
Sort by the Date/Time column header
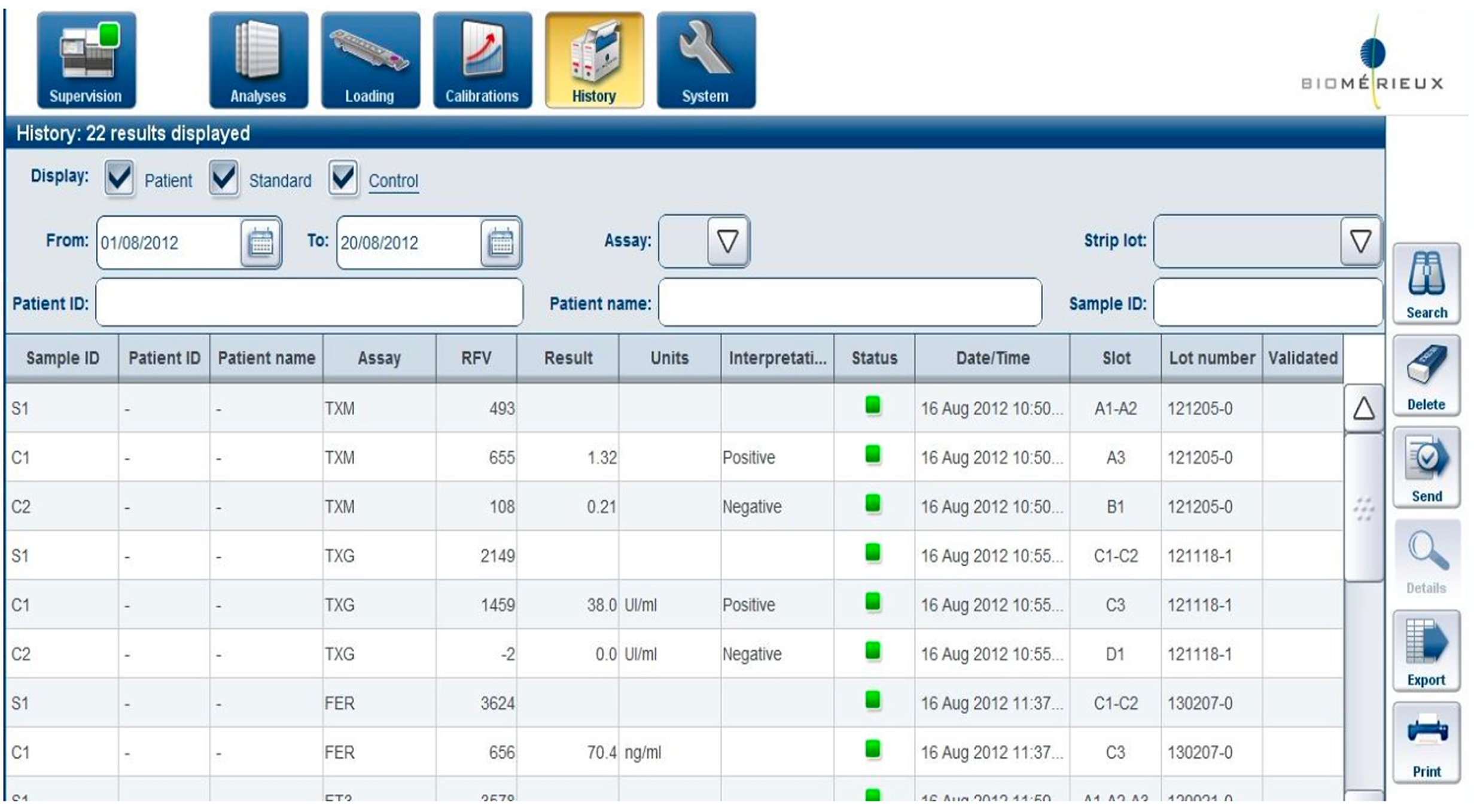click(x=992, y=358)
